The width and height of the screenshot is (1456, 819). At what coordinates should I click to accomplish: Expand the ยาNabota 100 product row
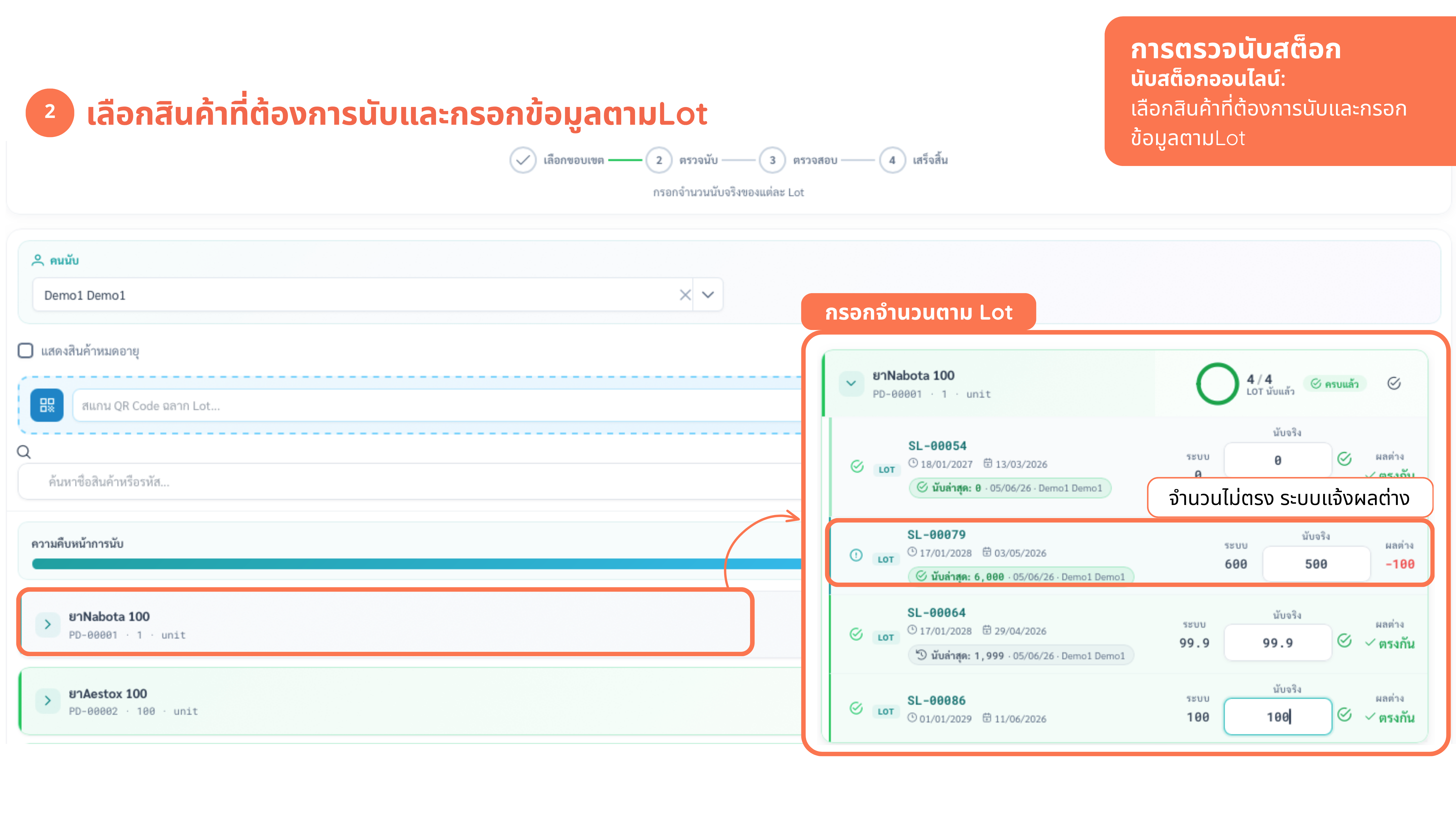[48, 625]
